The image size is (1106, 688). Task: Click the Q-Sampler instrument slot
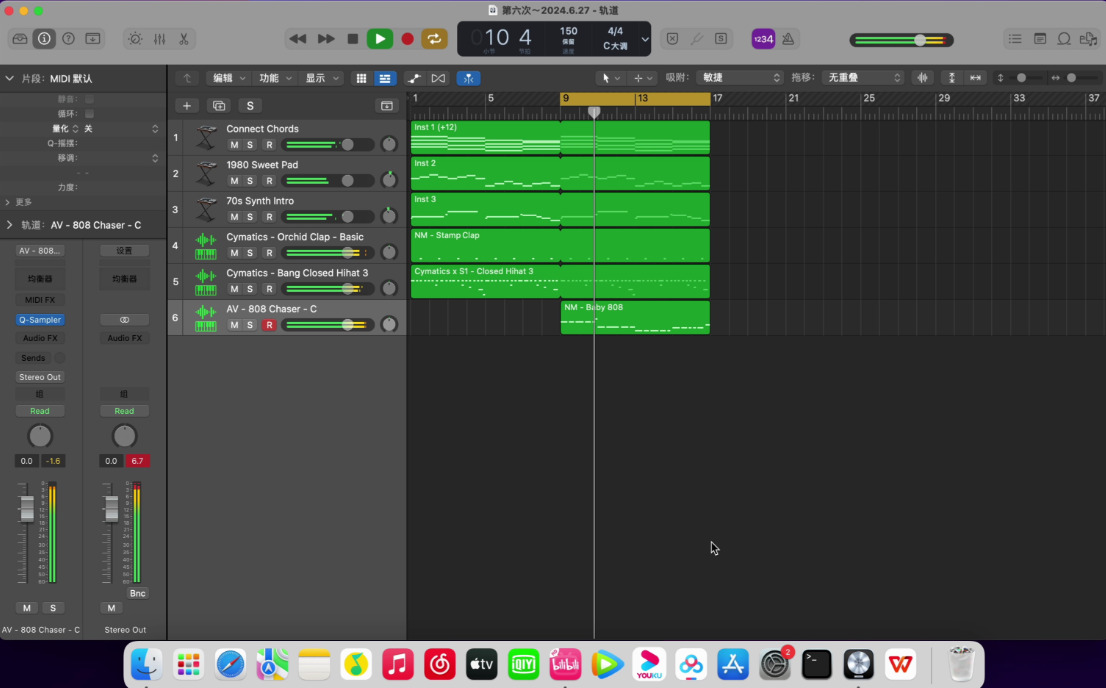40,320
